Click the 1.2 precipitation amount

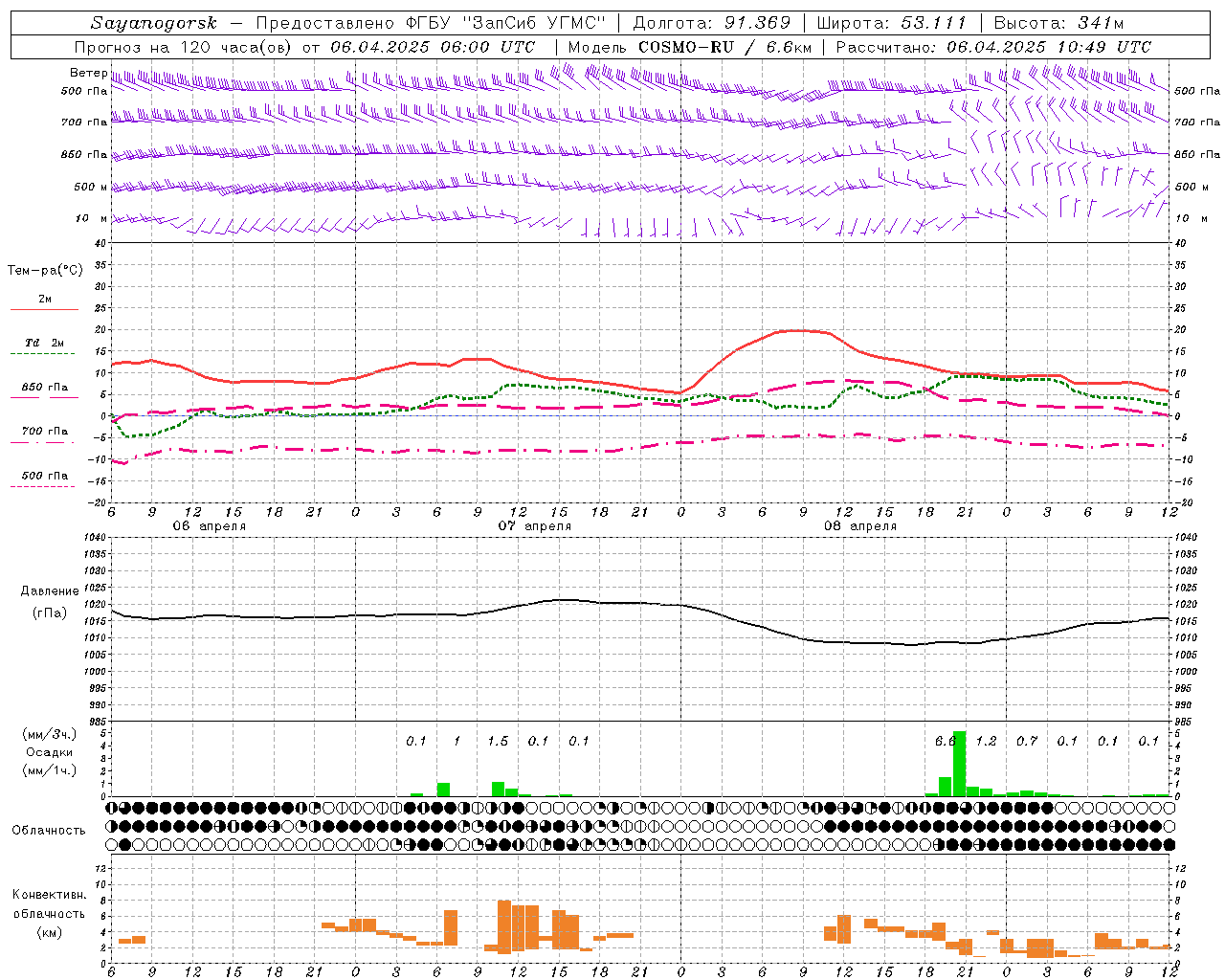[986, 741]
